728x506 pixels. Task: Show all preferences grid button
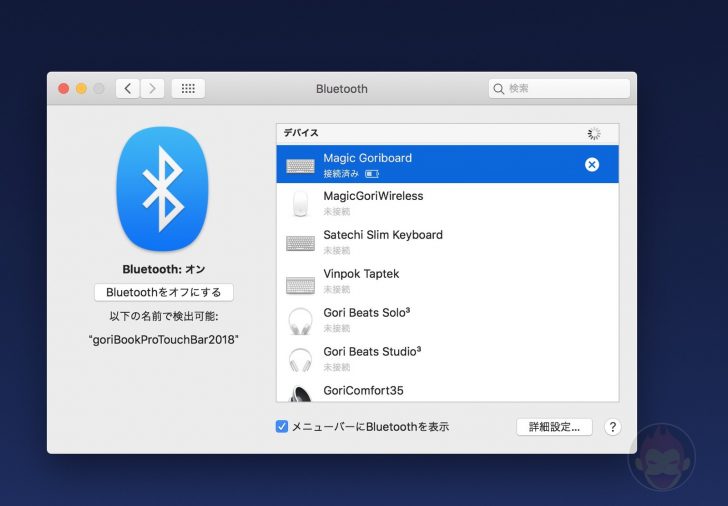188,88
